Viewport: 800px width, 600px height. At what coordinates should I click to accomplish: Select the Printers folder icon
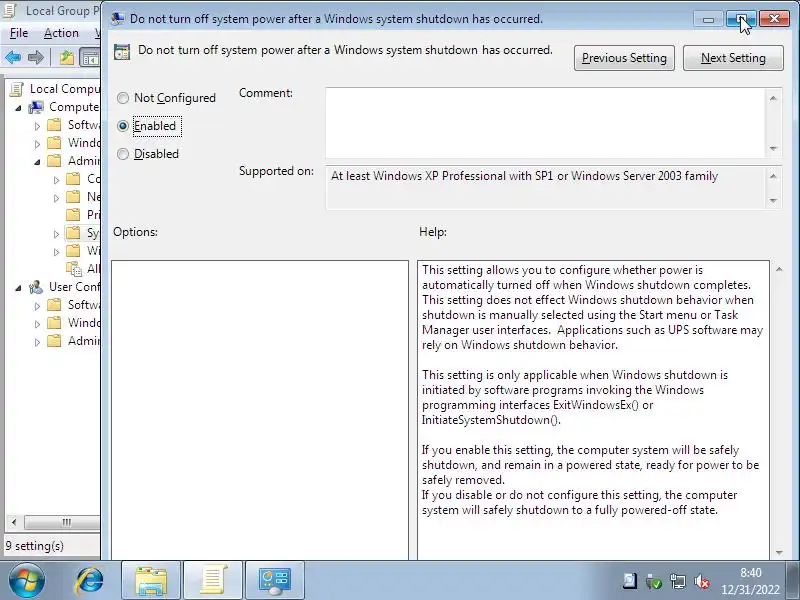[73, 214]
